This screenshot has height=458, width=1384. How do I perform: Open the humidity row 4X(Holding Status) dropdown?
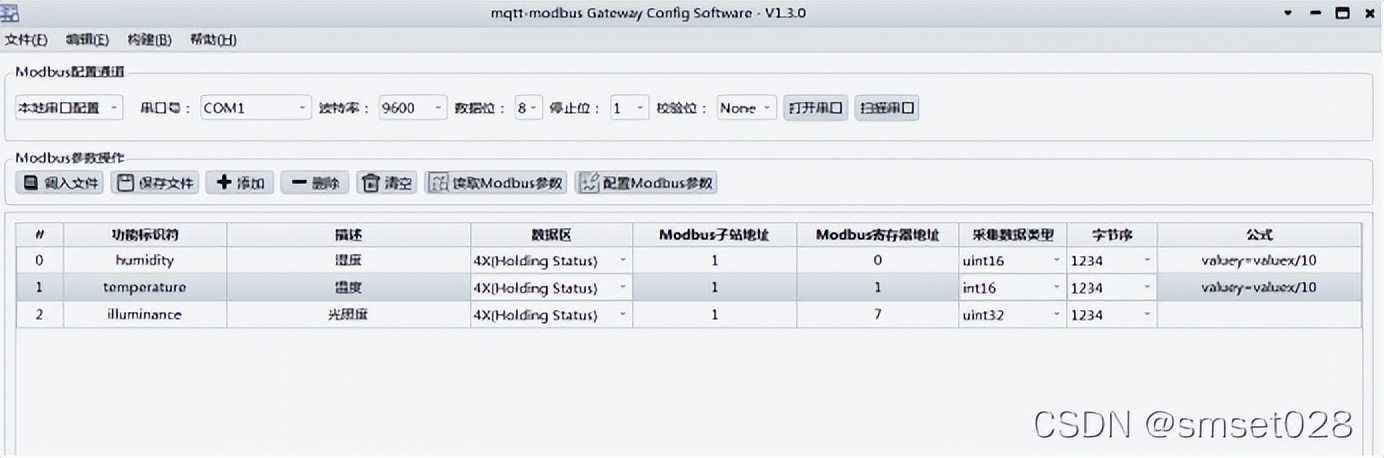551,261
